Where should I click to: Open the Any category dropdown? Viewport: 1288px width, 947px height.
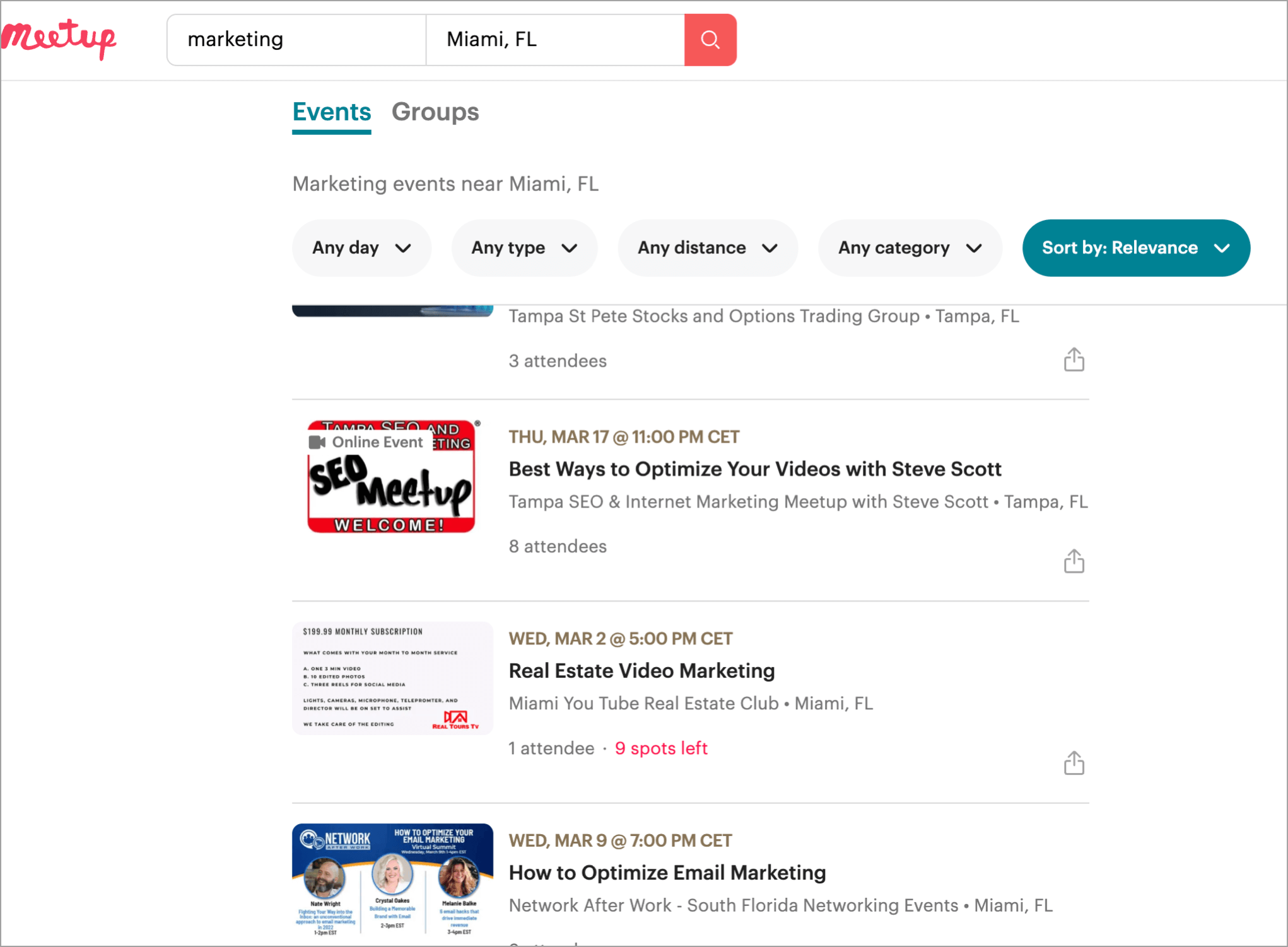(x=910, y=248)
